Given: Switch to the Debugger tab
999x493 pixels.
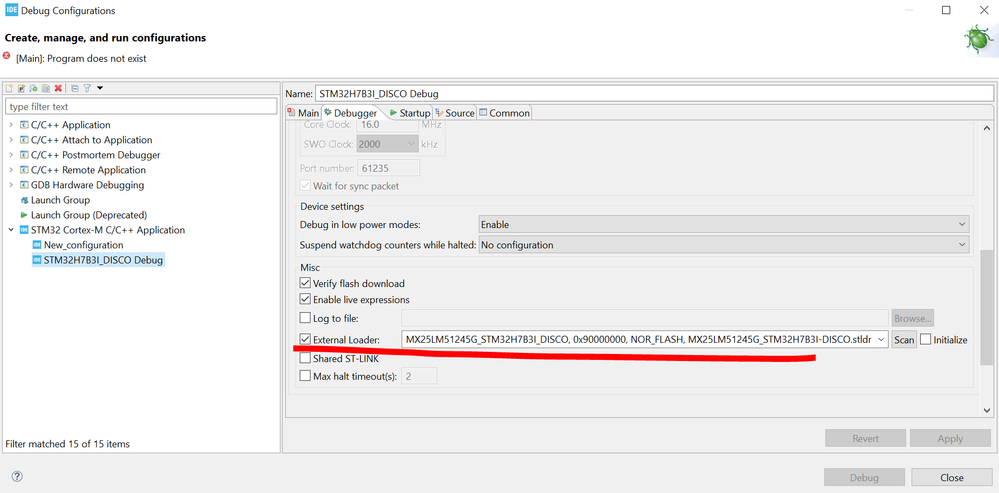Looking at the screenshot, I should pos(350,113).
